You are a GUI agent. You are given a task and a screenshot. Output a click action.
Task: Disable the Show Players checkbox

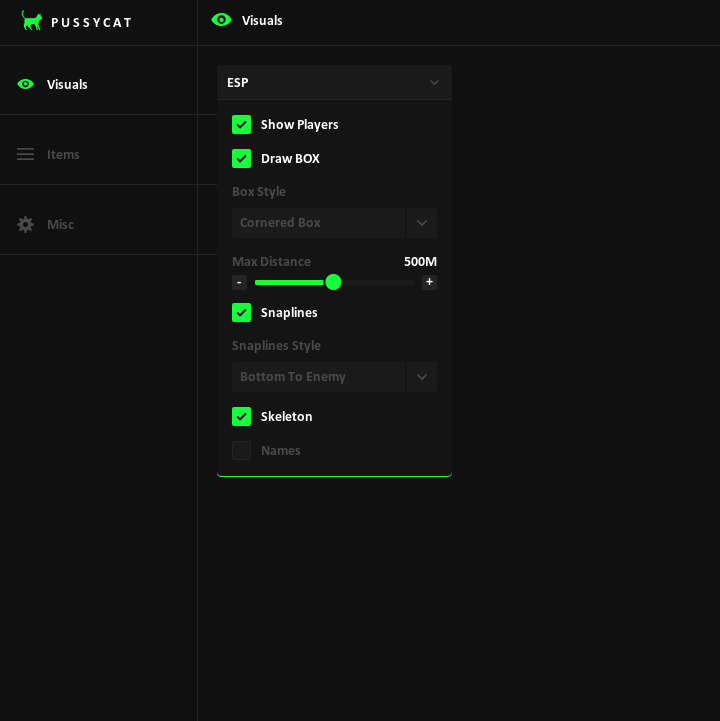coord(242,124)
